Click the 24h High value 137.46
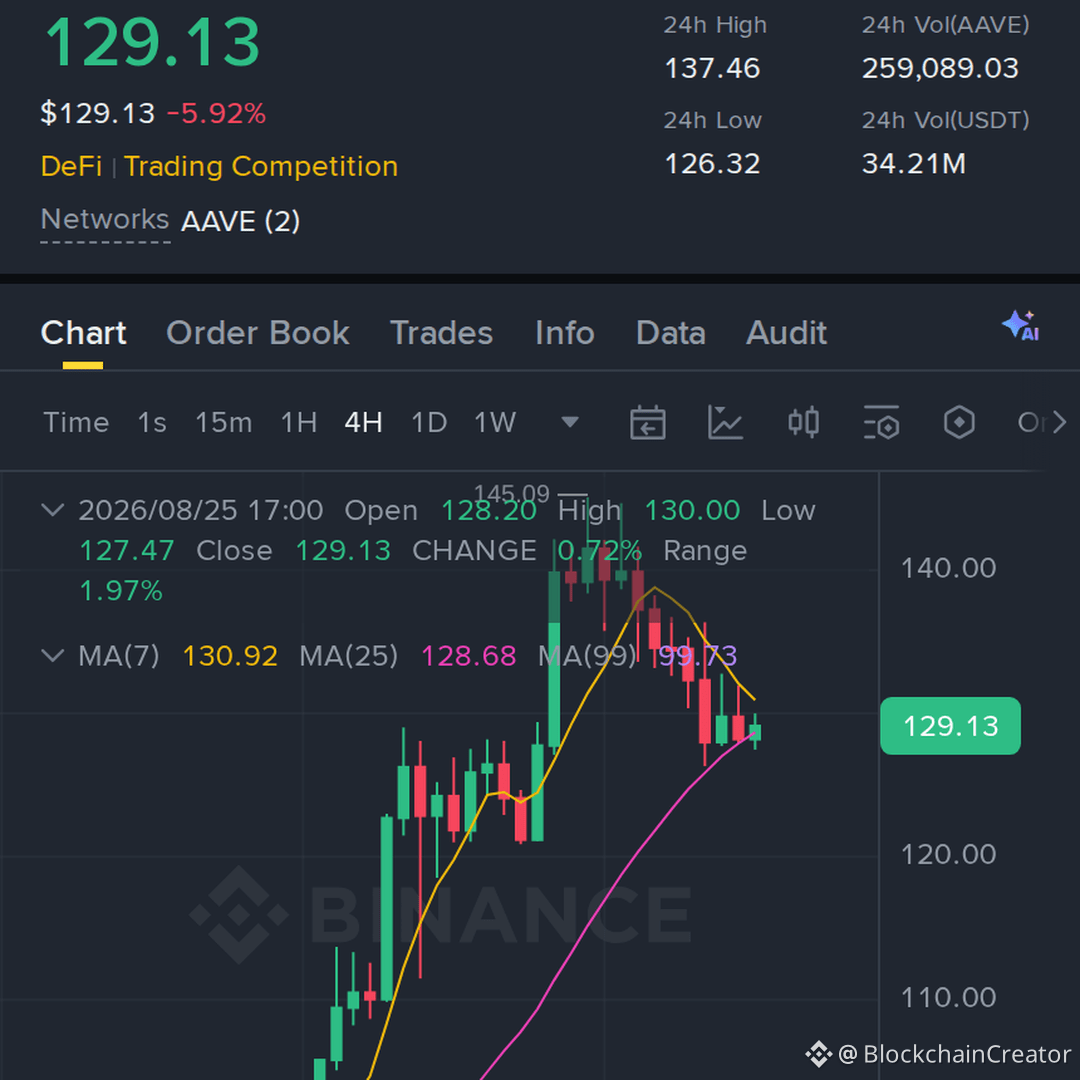Viewport: 1080px width, 1080px height. coord(712,68)
